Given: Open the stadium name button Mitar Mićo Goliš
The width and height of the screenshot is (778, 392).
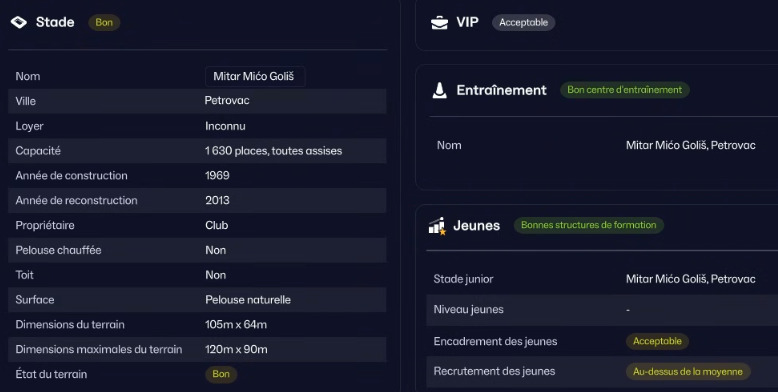Looking at the screenshot, I should (255, 76).
